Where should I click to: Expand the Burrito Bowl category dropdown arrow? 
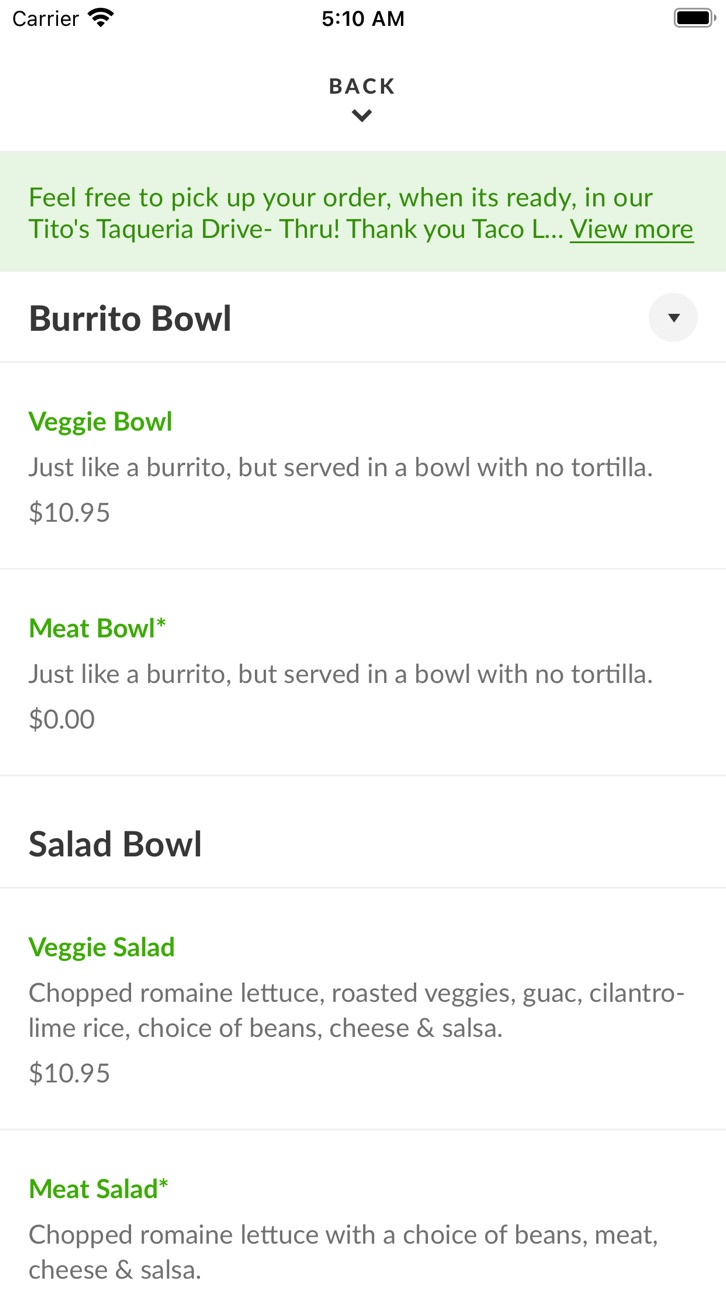click(673, 318)
